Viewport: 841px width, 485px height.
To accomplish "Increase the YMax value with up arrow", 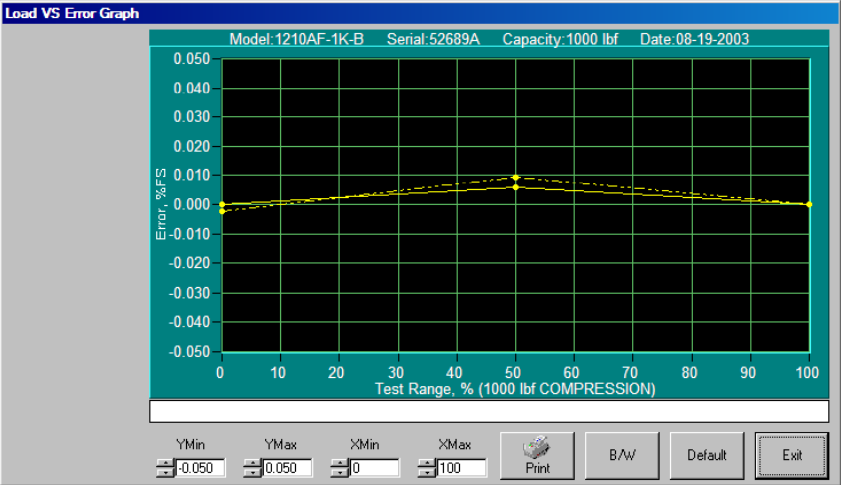I will coord(252,463).
